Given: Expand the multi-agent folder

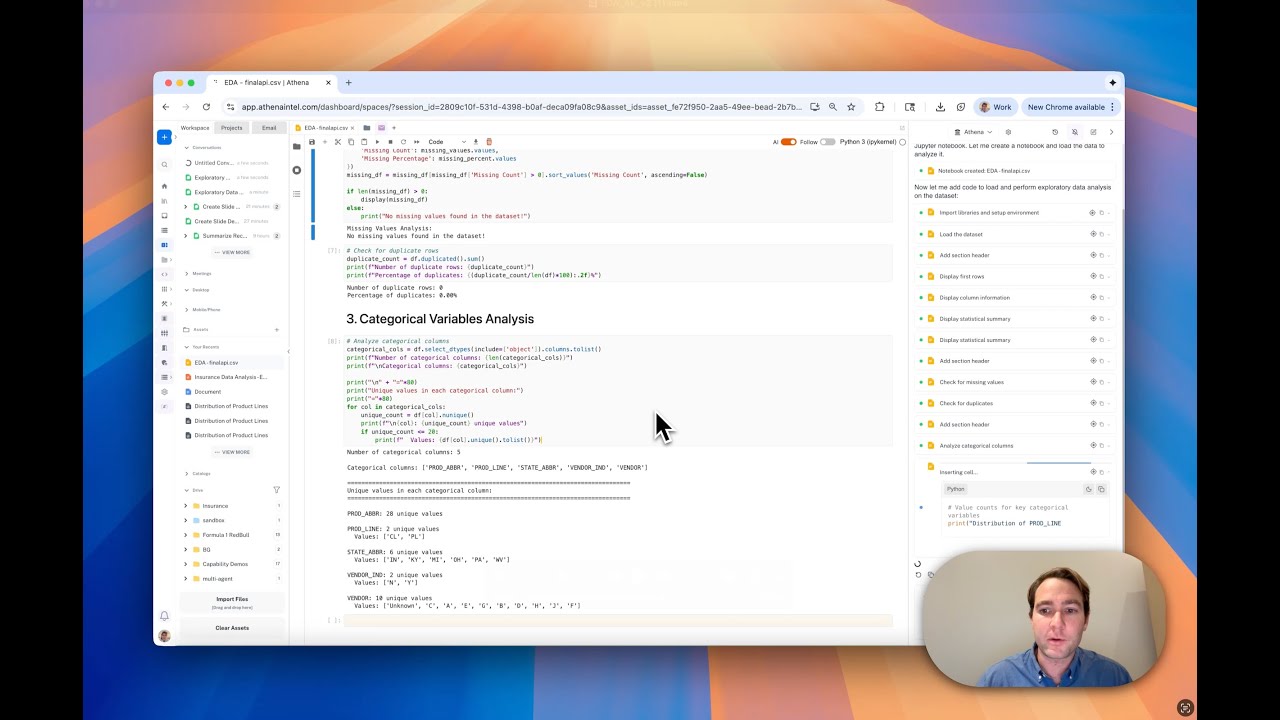Looking at the screenshot, I should click(186, 578).
